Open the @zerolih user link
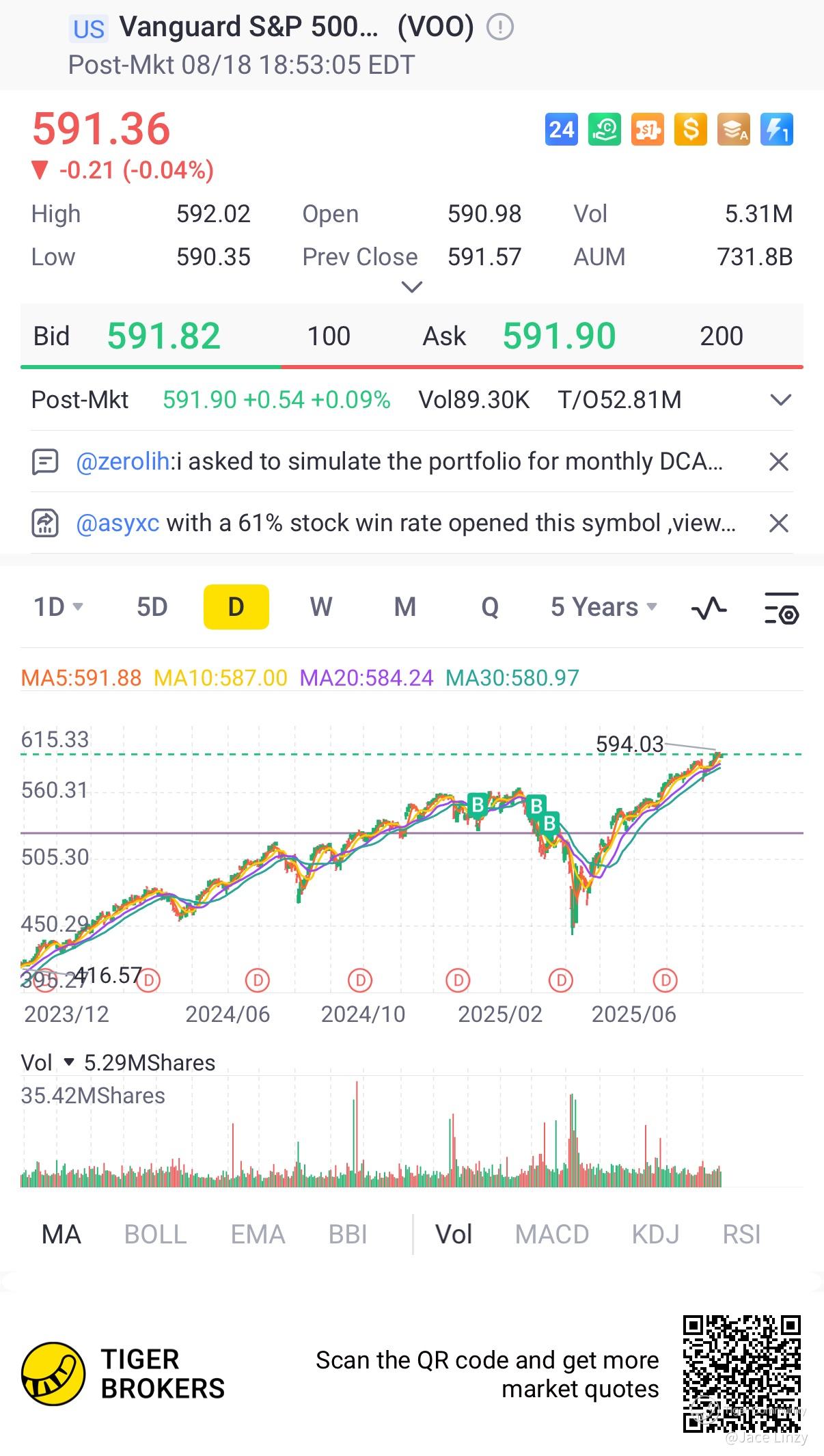 123,462
